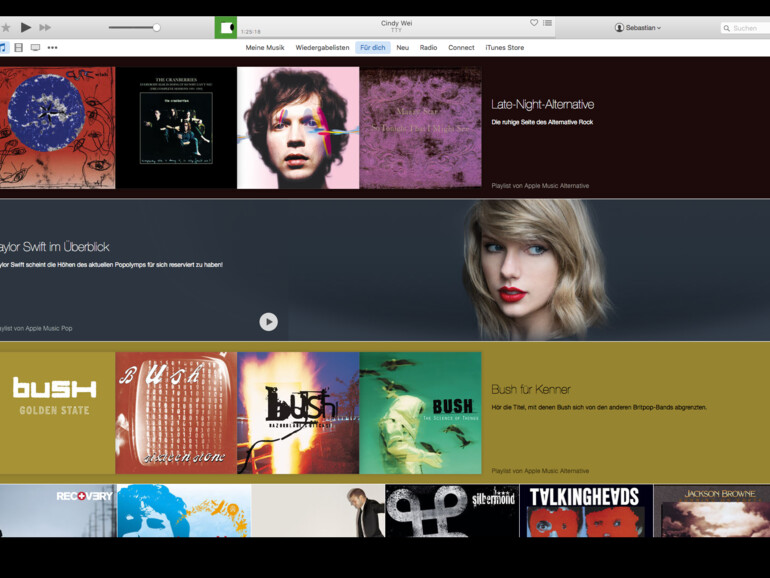The height and width of the screenshot is (578, 770).
Task: Click the Bush Britpop-Bands description text
Action: pyautogui.click(x=599, y=407)
